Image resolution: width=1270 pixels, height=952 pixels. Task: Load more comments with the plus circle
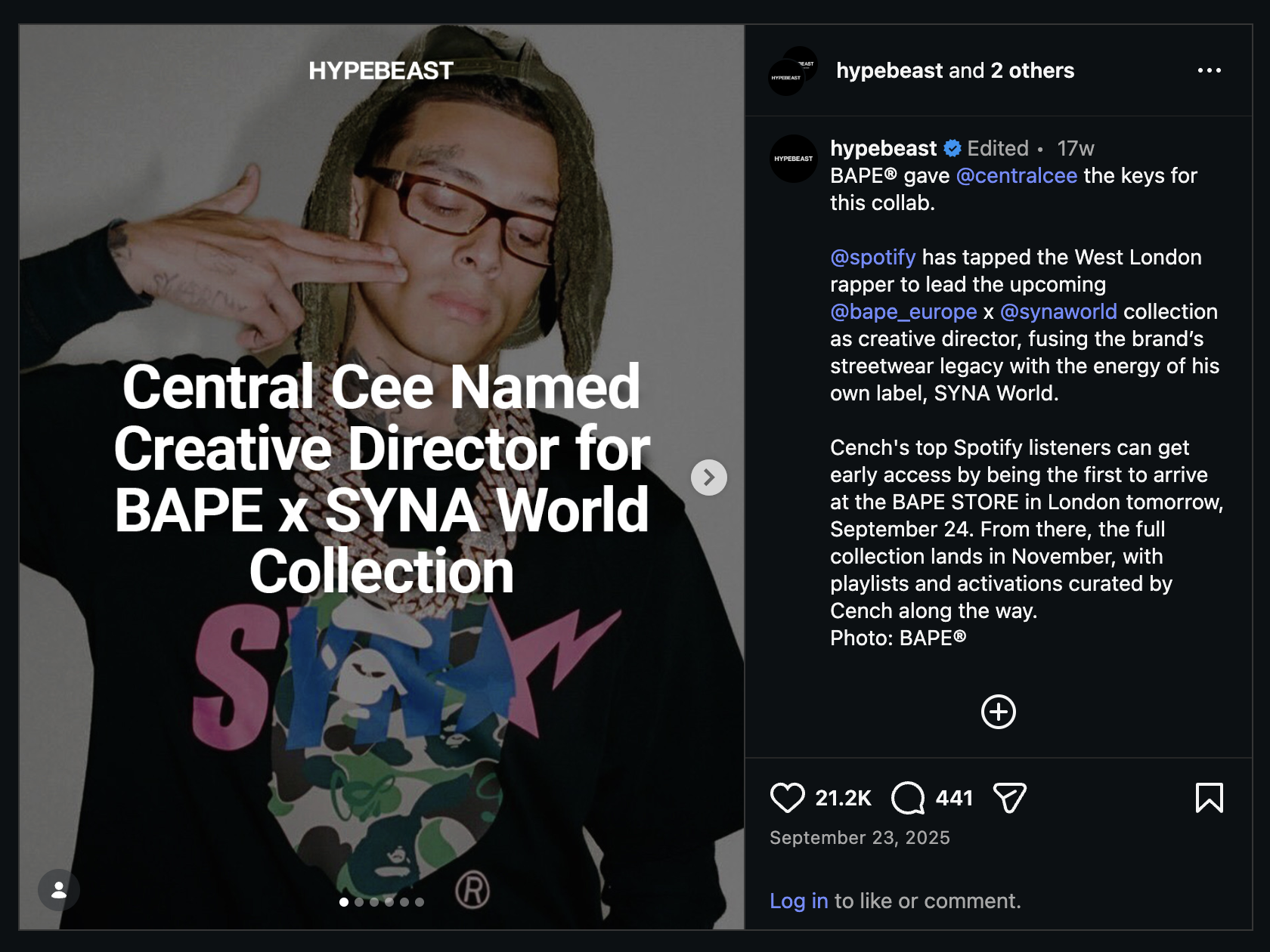tap(998, 712)
